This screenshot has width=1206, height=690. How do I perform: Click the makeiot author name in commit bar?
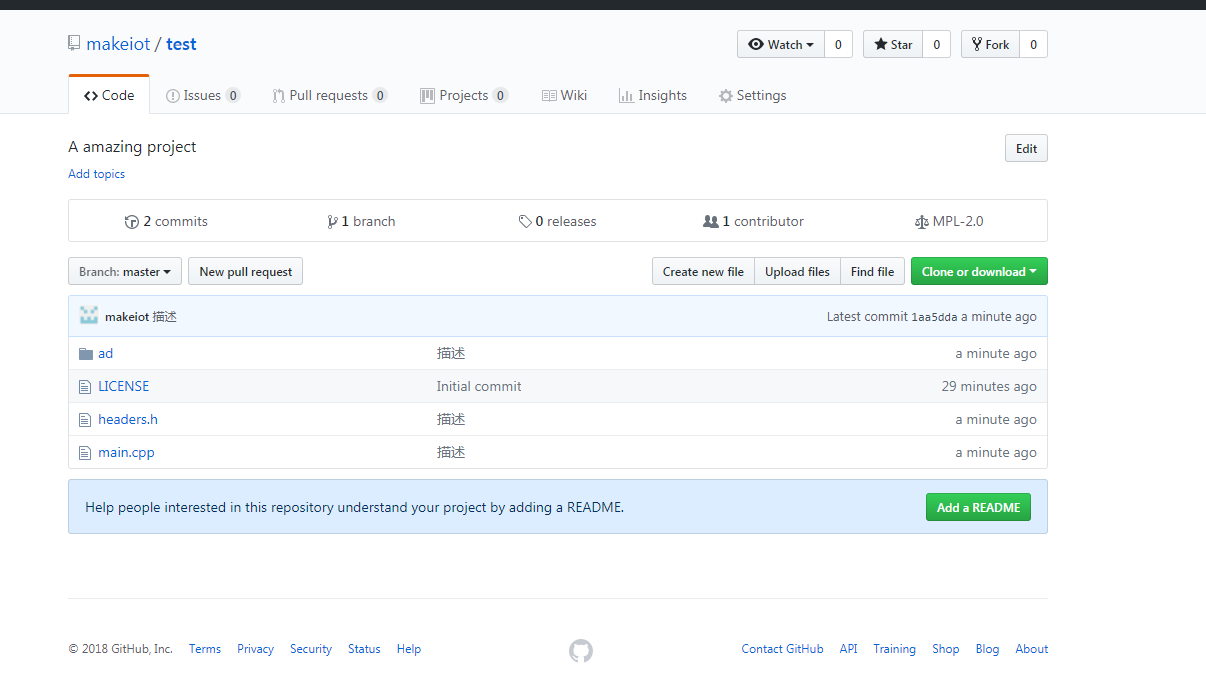tap(127, 317)
